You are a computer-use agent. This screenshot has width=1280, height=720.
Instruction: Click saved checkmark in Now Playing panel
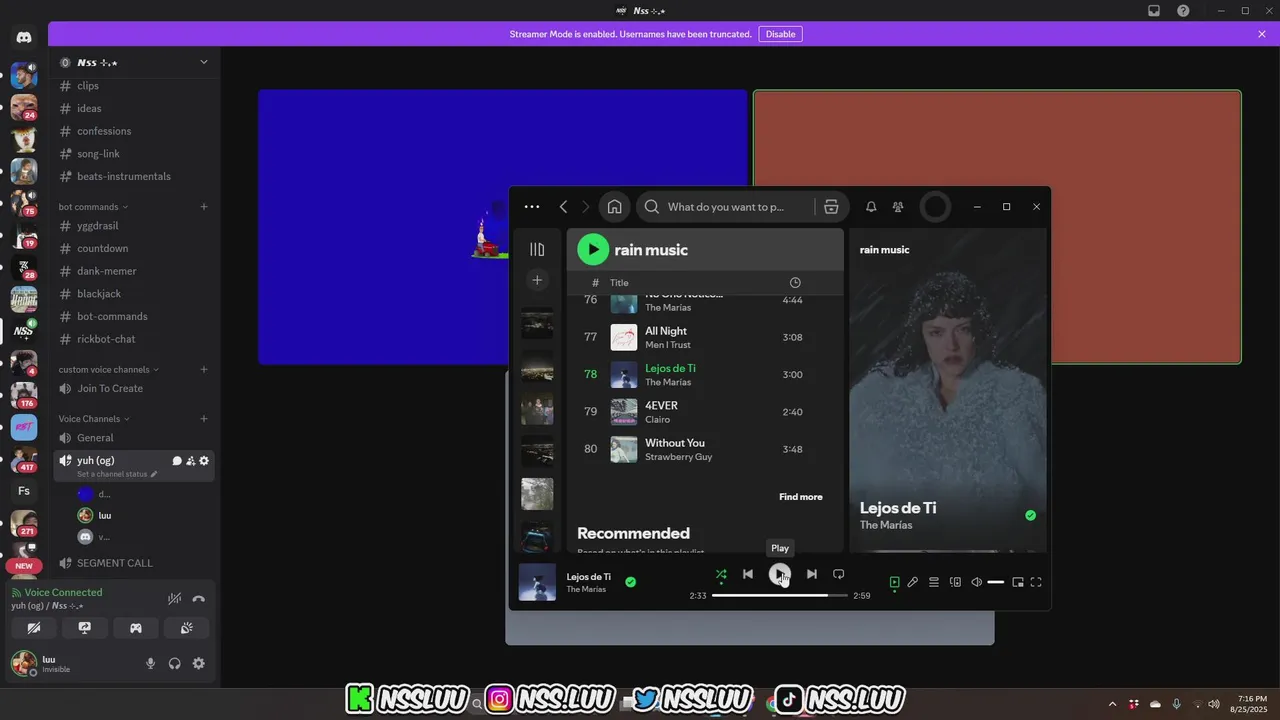click(x=1030, y=515)
